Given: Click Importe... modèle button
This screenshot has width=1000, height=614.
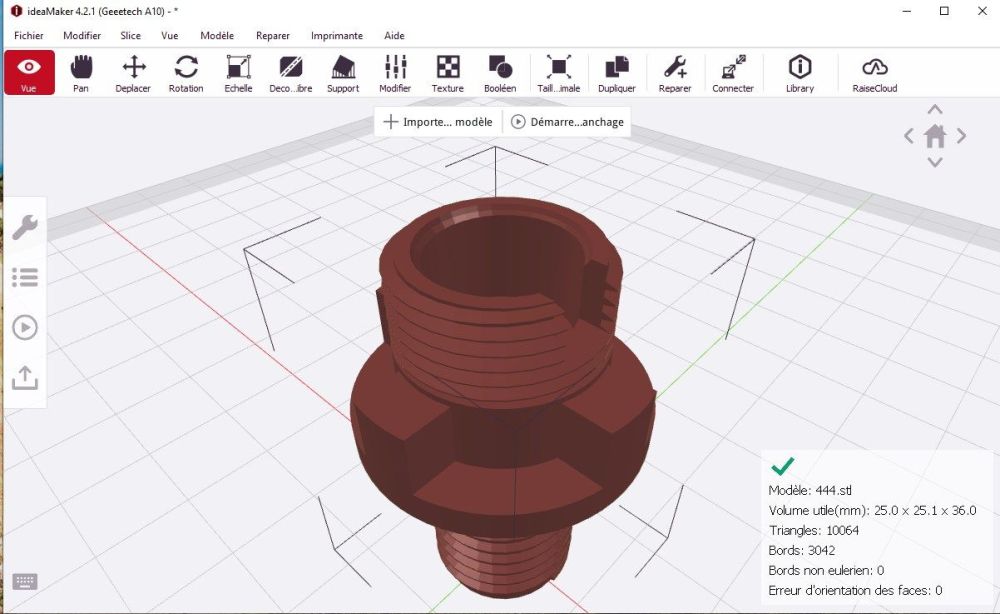Looking at the screenshot, I should point(438,122).
